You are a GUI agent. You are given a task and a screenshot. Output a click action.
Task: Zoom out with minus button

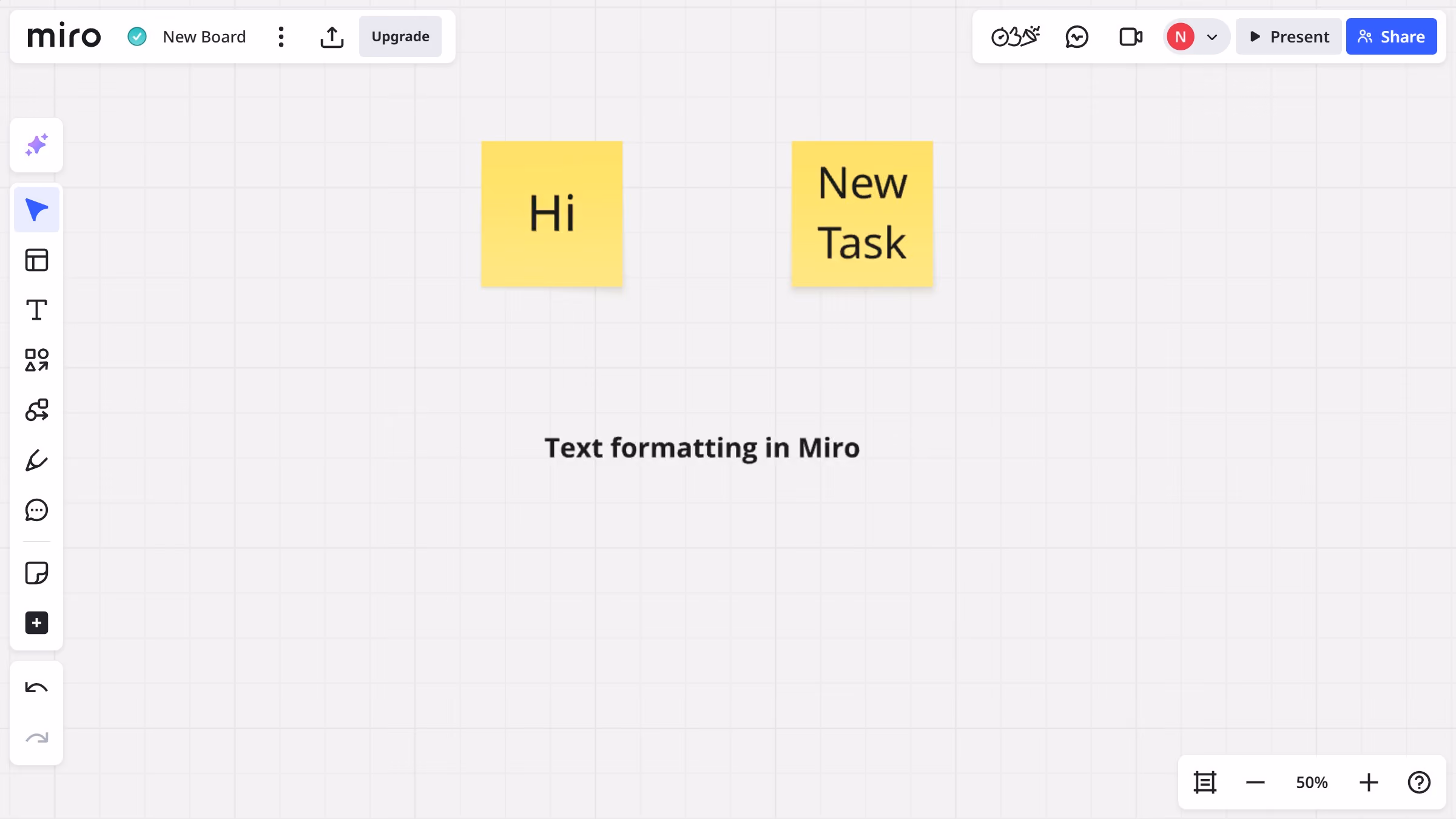coord(1255,783)
